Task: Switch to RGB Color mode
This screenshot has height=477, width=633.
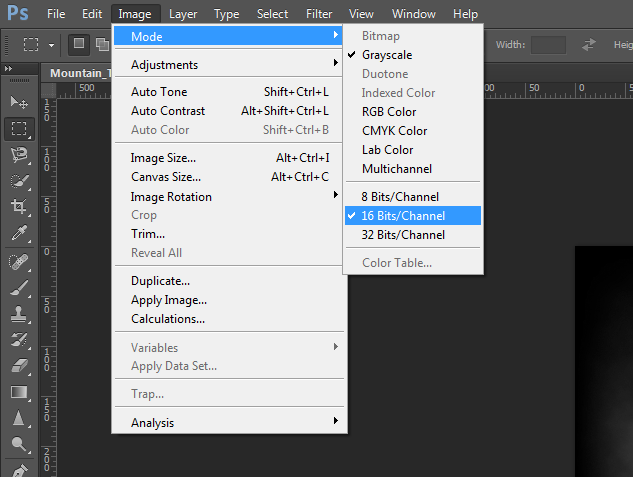Action: [413, 112]
